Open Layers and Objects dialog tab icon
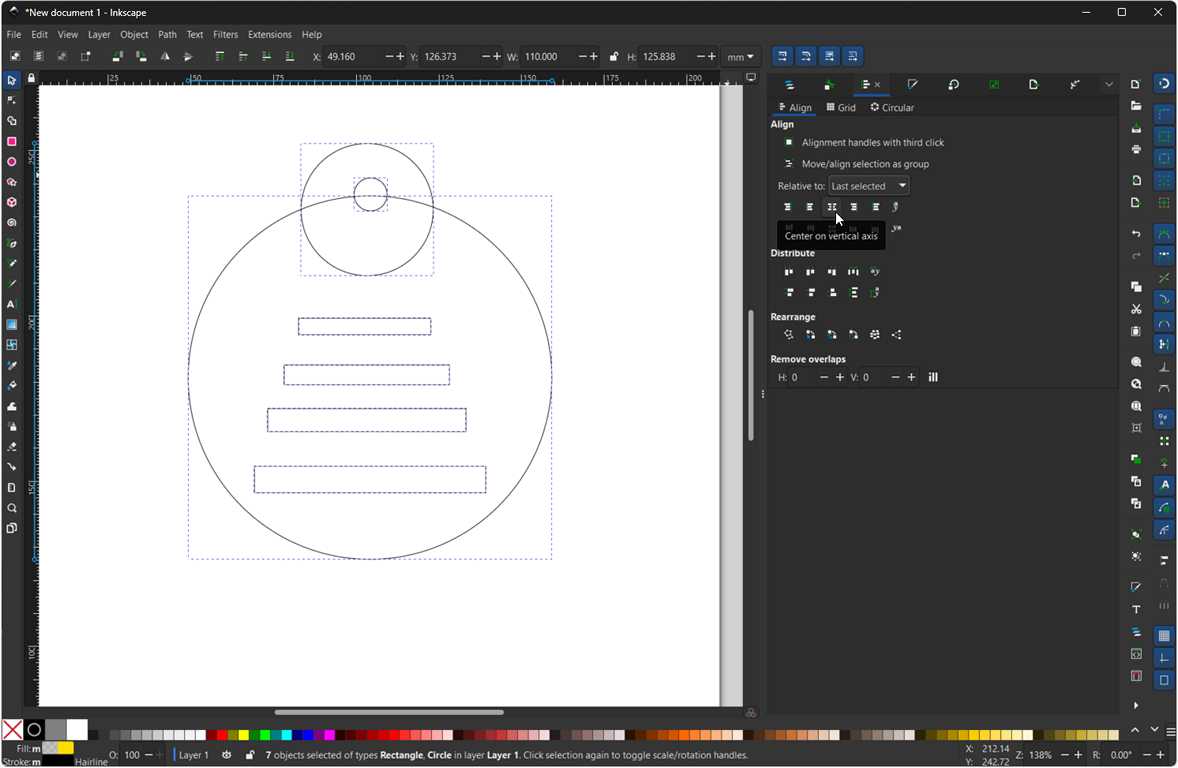Image resolution: width=1178 pixels, height=768 pixels. pyautogui.click(x=789, y=85)
